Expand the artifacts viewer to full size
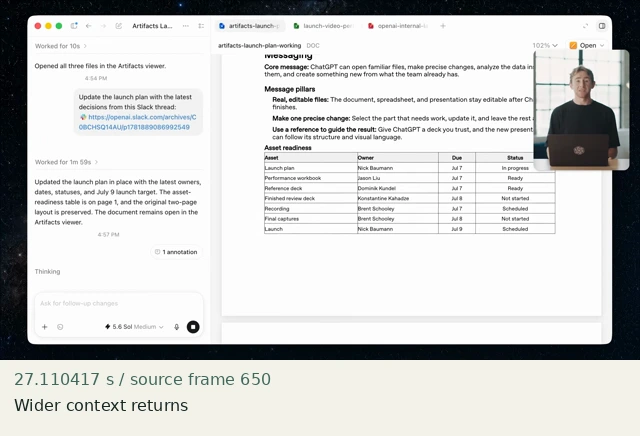640x436 pixels. [585, 26]
